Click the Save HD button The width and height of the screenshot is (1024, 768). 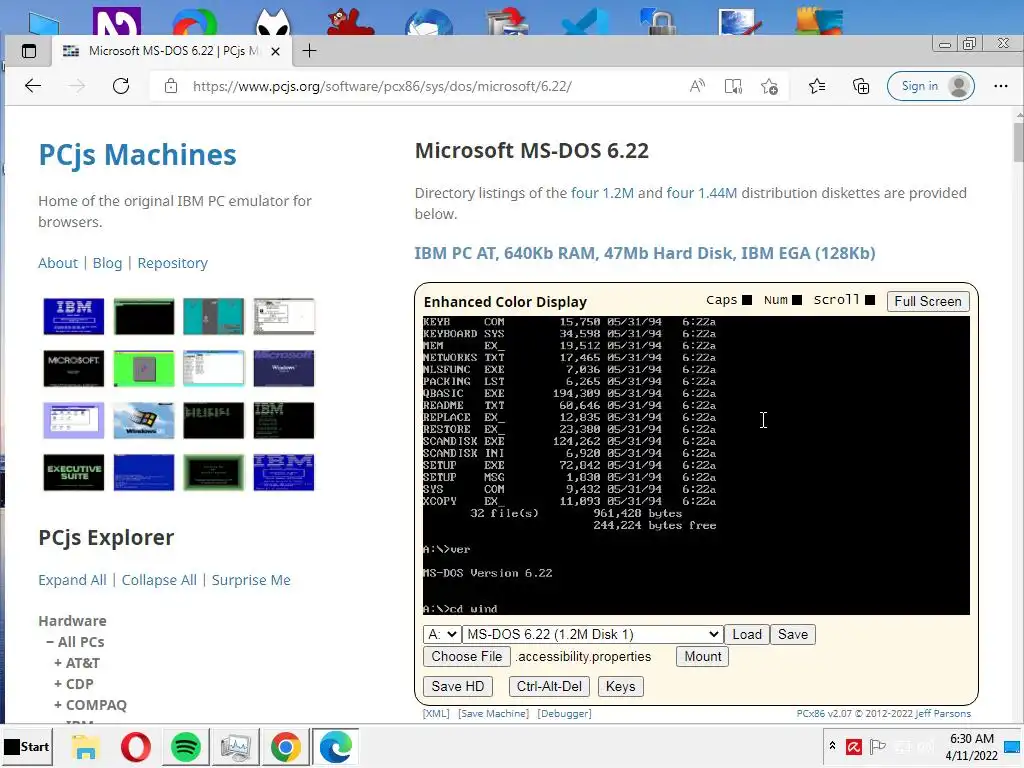(458, 686)
